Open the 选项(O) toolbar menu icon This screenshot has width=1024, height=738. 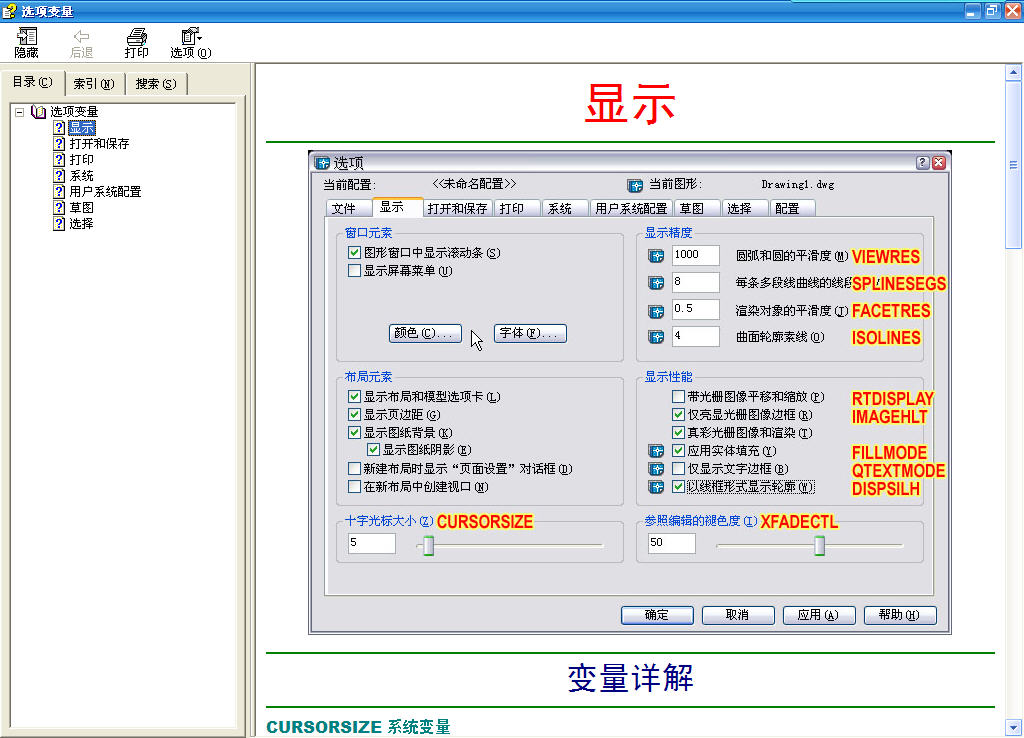[x=191, y=36]
